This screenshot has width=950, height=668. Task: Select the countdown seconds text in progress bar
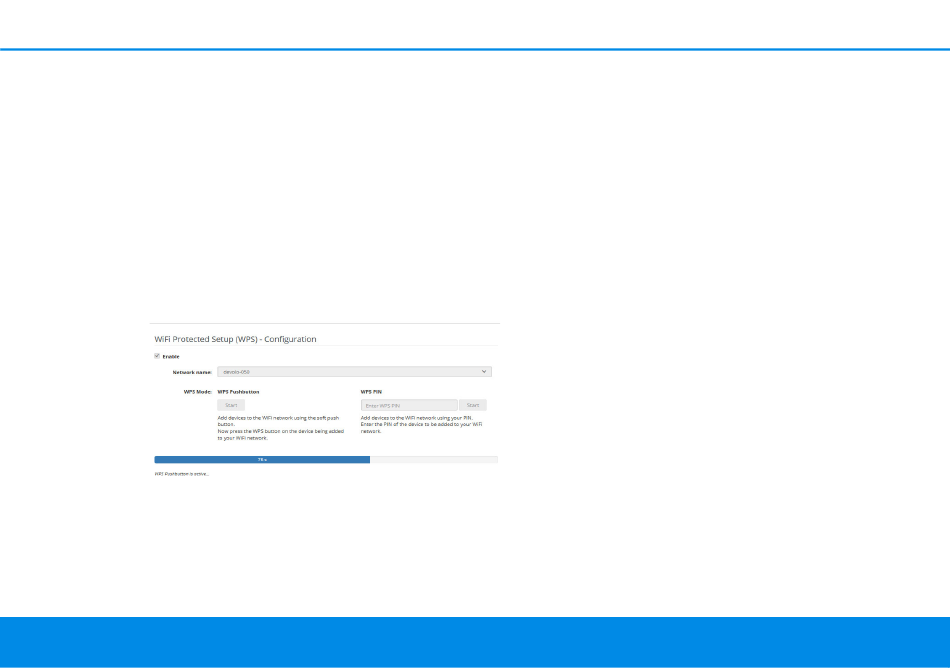(x=262, y=460)
